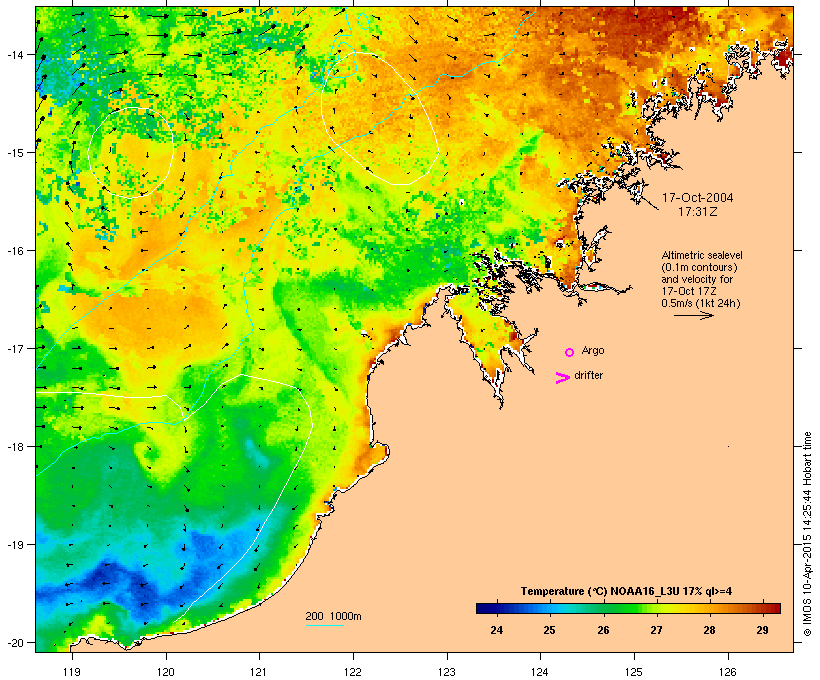
Task: Click latitude axis label -14
Action: coord(15,54)
